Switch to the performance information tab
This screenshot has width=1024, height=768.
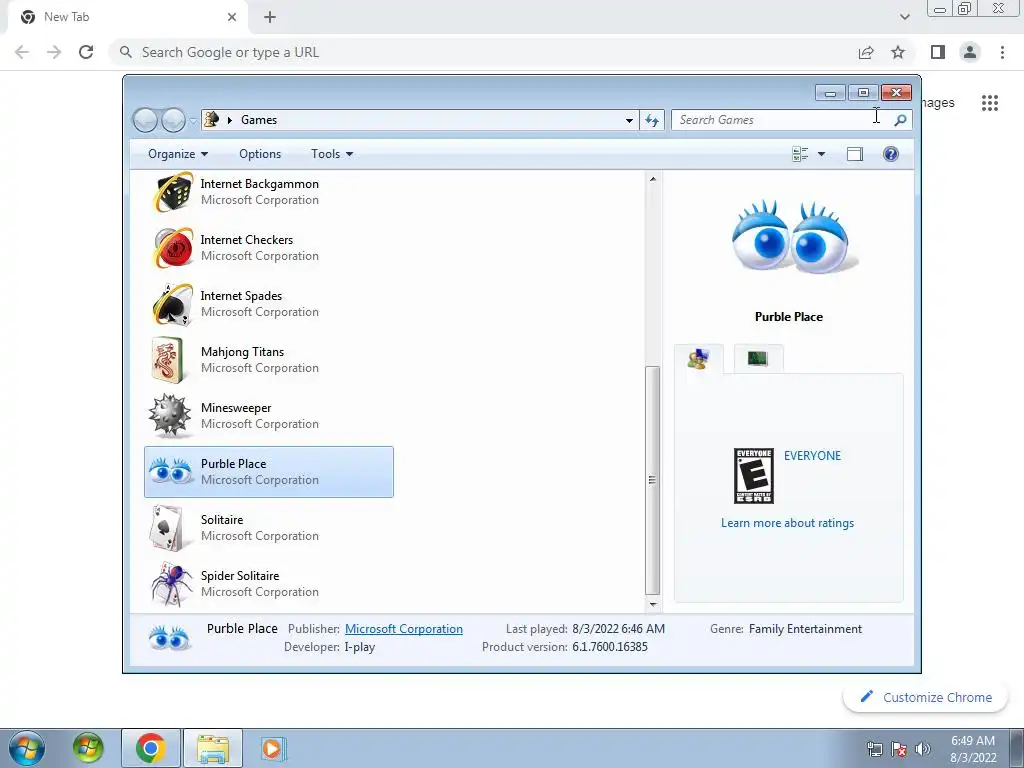point(758,359)
